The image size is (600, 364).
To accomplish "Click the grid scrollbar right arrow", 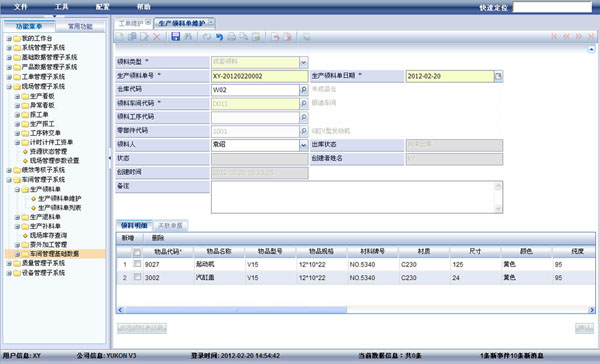I will coord(592,310).
